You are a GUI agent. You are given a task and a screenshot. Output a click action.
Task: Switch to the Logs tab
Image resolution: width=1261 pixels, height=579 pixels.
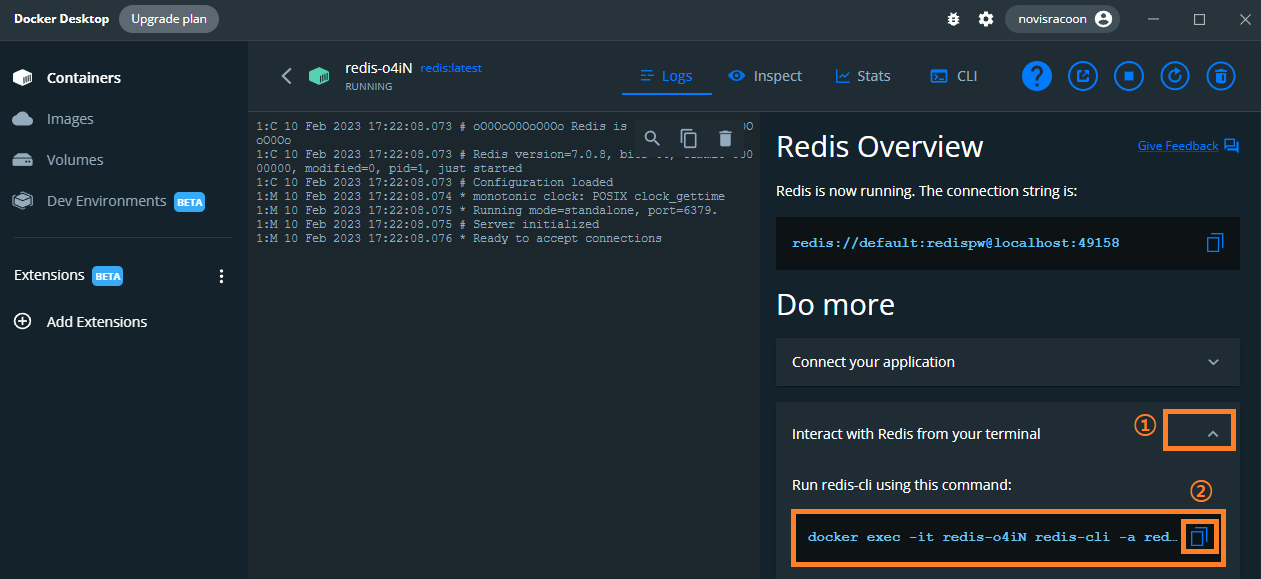(x=666, y=76)
